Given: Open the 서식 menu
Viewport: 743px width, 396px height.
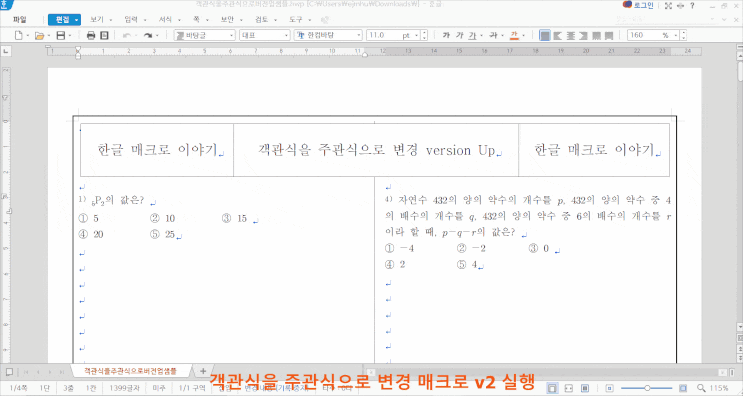Looking at the screenshot, I should [x=165, y=19].
